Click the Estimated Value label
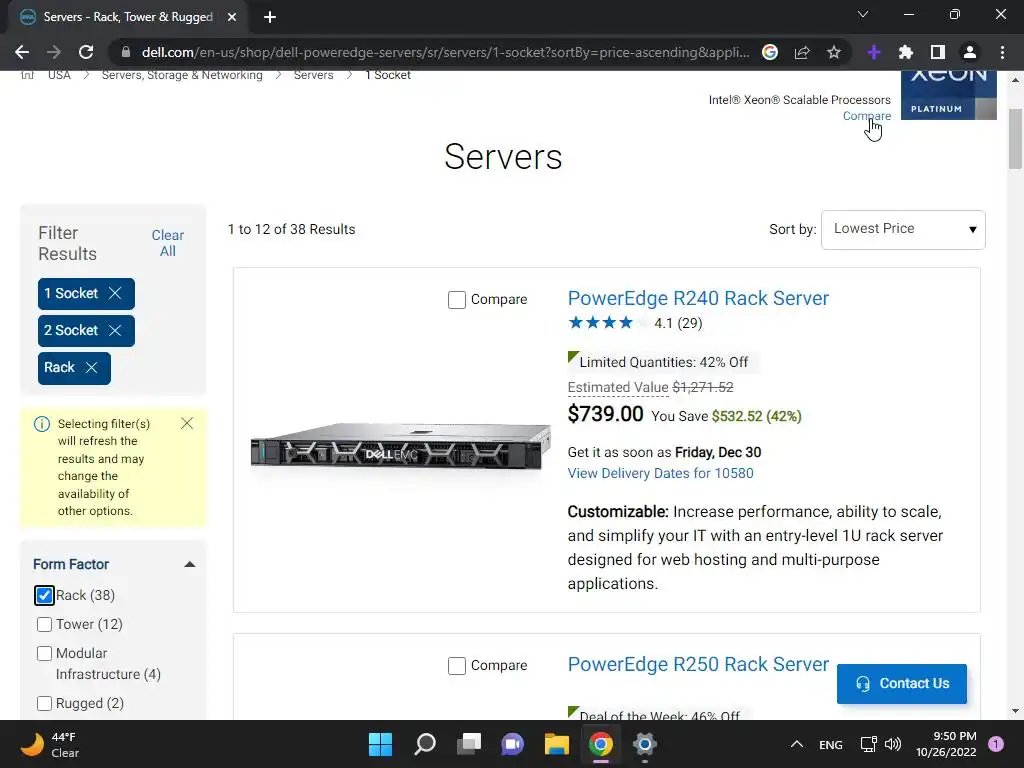Viewport: 1024px width, 768px height. point(618,387)
